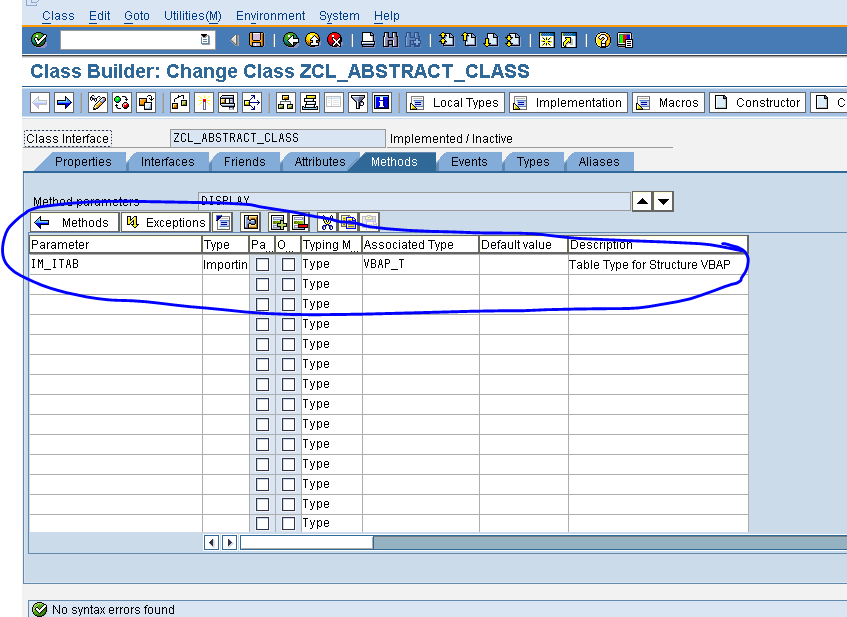Viewport: 847px width, 617px height.
Task: Click the transaction command input field
Action: (x=138, y=39)
